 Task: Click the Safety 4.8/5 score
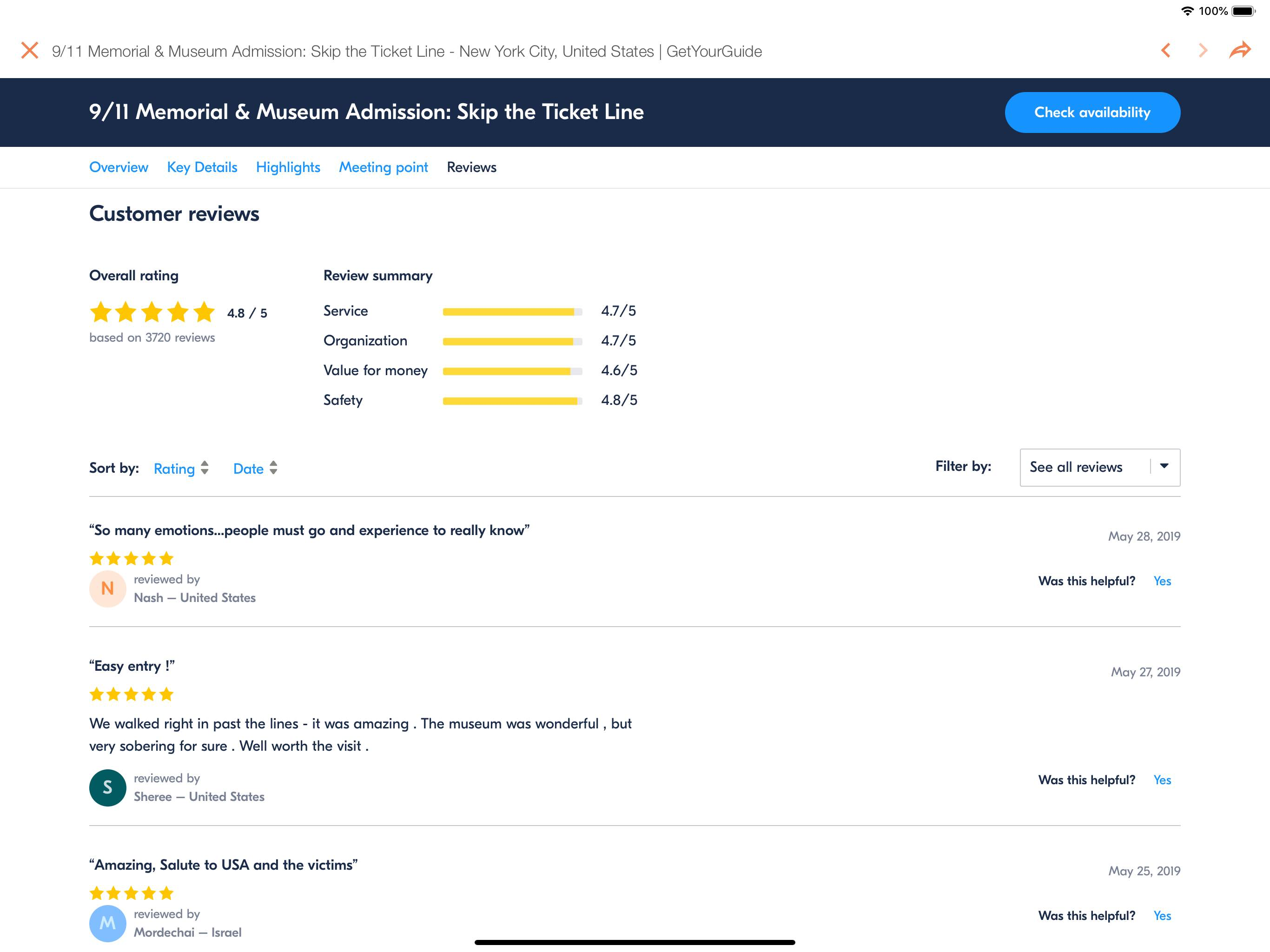pyautogui.click(x=619, y=400)
